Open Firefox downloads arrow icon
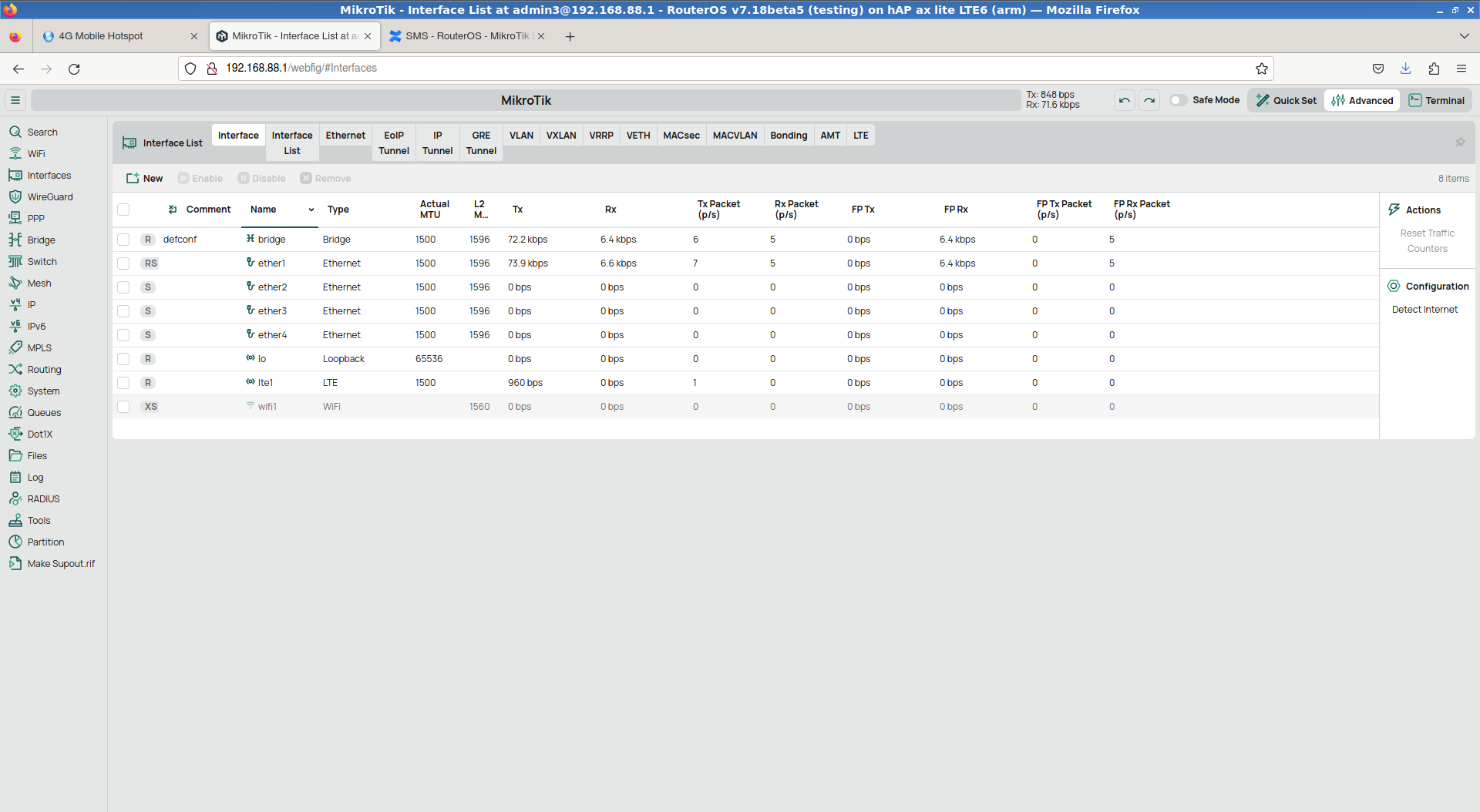1480x812 pixels. 1406,69
